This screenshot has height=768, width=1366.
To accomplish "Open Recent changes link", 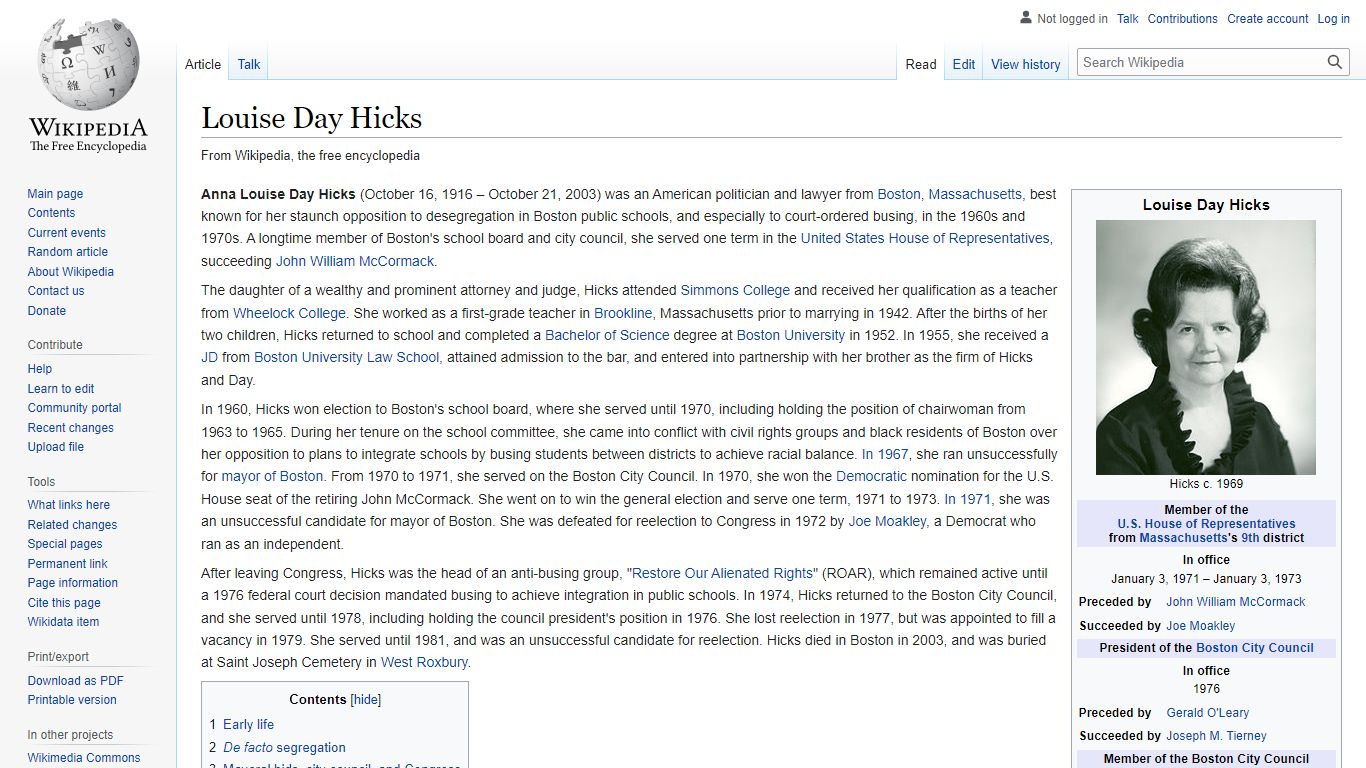I will (x=70, y=428).
